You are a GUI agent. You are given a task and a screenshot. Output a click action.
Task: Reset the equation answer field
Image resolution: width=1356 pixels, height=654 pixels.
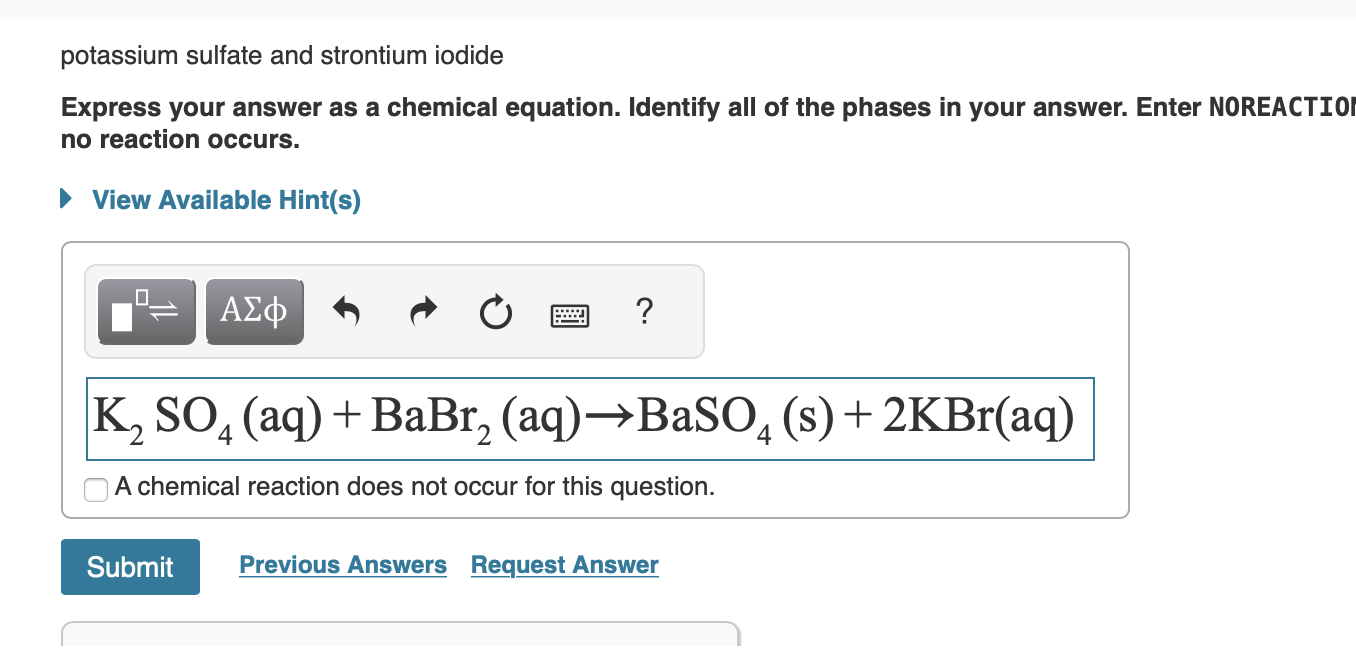click(x=495, y=311)
